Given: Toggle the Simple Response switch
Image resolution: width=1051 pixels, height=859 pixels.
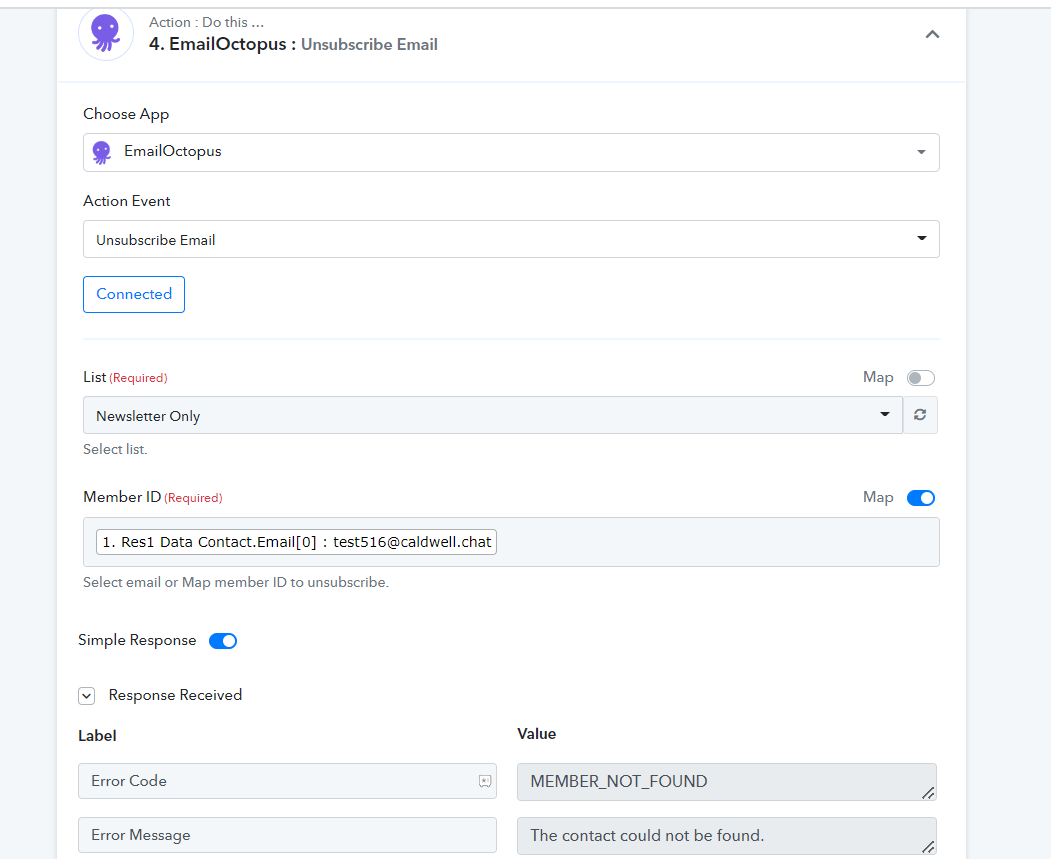Looking at the screenshot, I should (223, 641).
